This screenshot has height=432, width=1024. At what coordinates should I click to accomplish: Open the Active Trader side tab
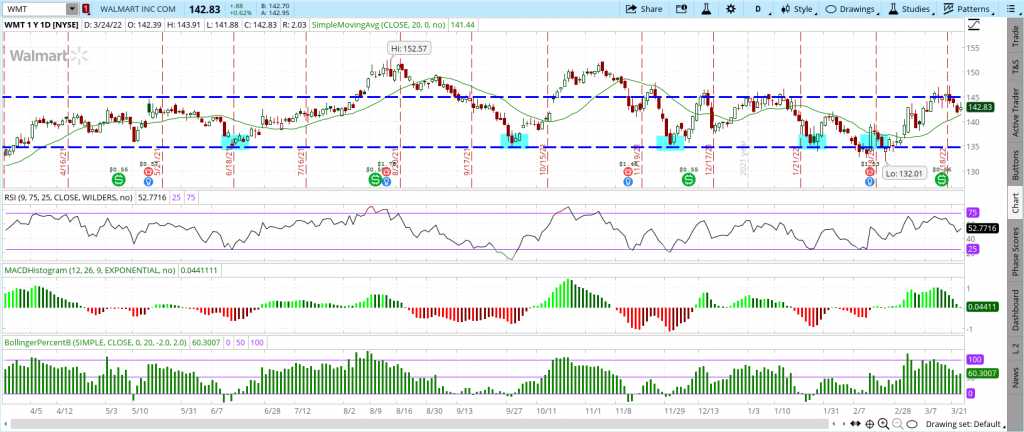[x=1014, y=110]
